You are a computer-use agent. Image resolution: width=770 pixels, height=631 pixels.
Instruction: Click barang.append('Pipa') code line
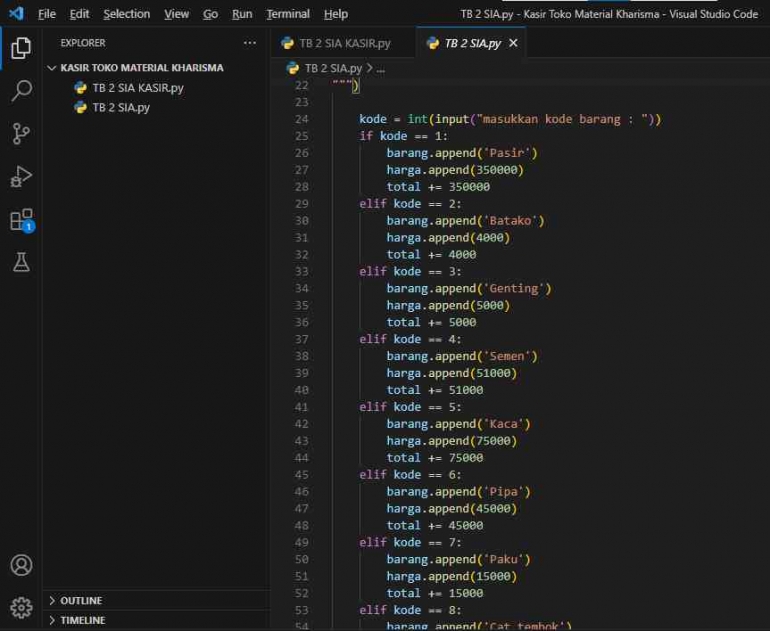(x=458, y=492)
